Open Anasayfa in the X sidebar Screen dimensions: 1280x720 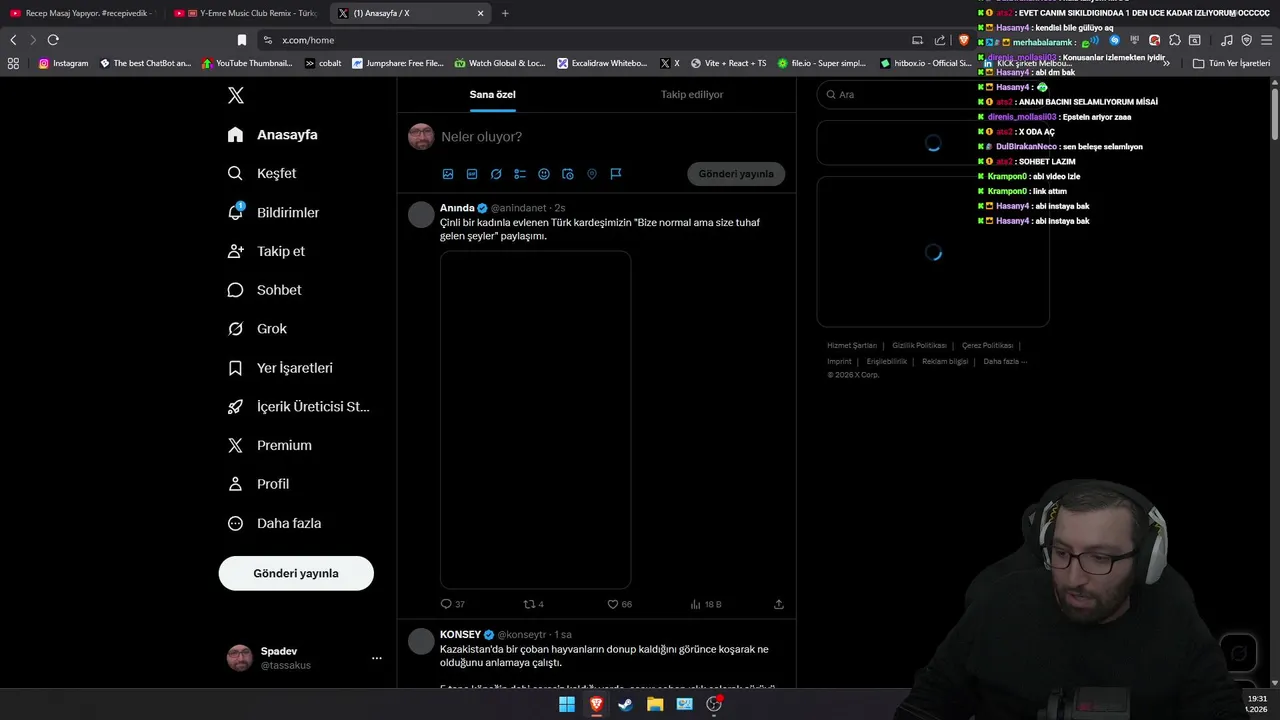click(273, 134)
